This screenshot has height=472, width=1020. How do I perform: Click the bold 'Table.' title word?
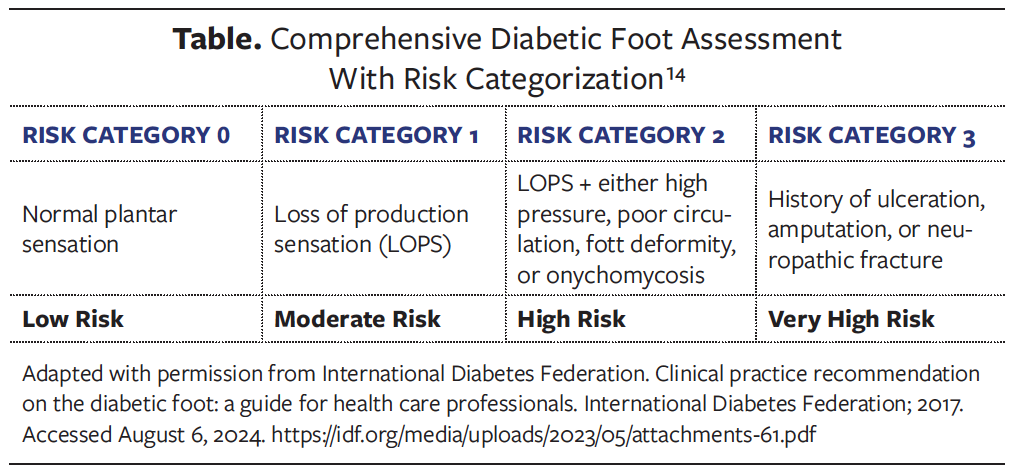(x=217, y=40)
